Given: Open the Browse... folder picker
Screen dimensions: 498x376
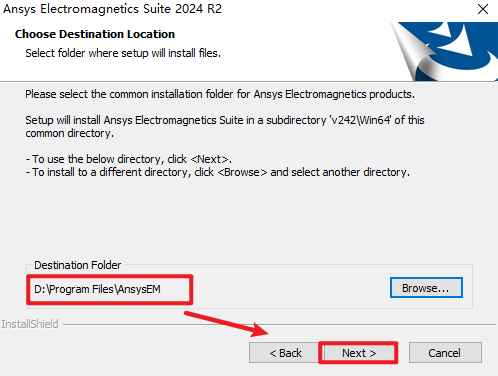Looking at the screenshot, I should 426,288.
